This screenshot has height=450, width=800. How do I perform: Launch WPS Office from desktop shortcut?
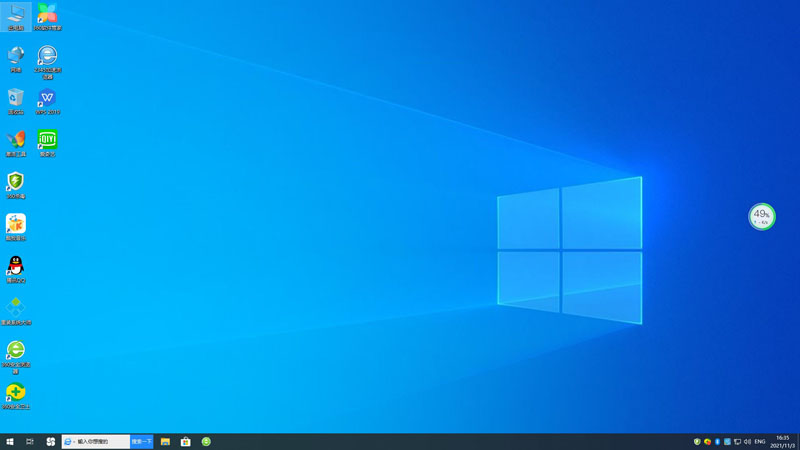[x=47, y=98]
